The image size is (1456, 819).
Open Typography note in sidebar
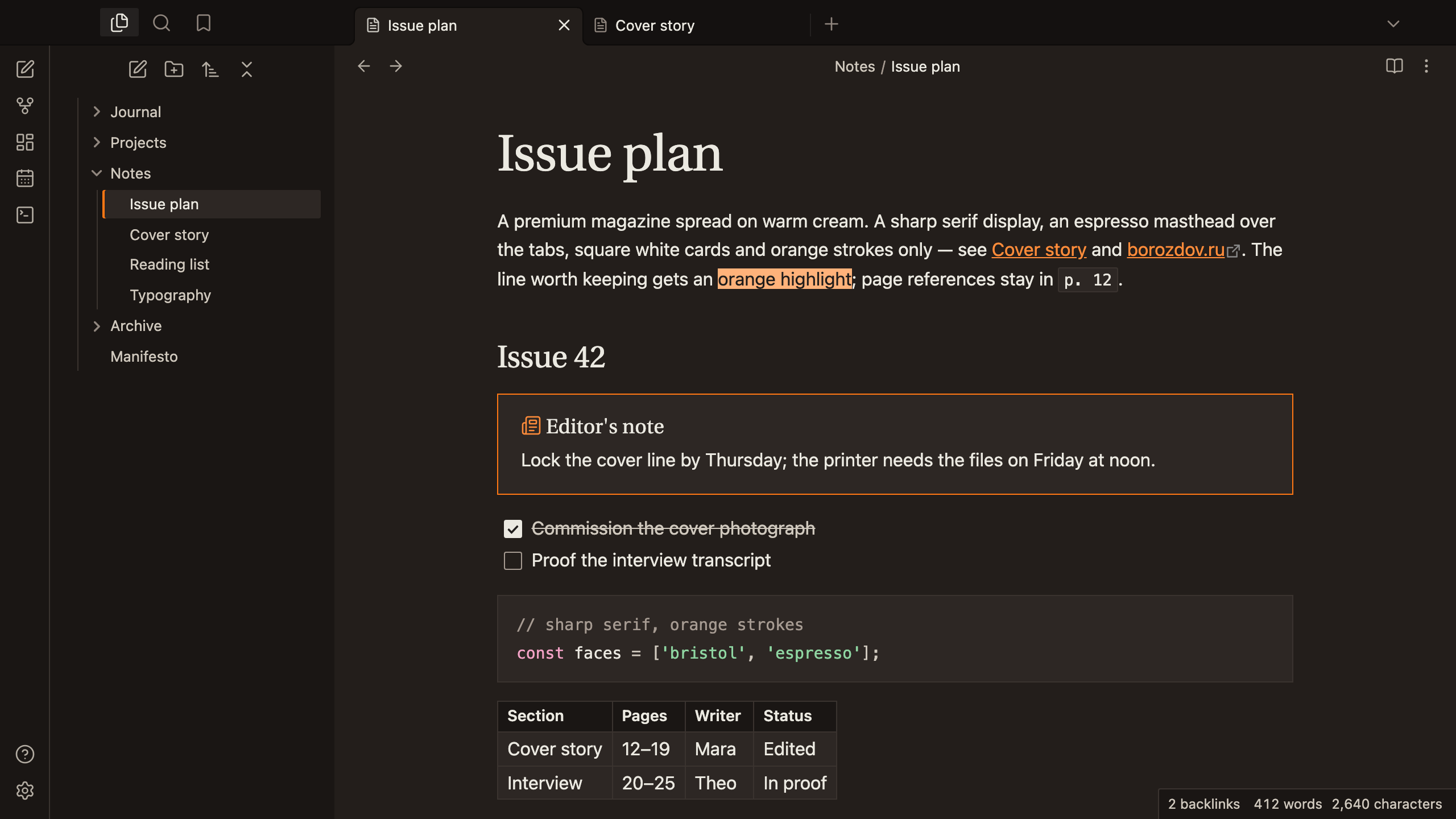pos(212,295)
